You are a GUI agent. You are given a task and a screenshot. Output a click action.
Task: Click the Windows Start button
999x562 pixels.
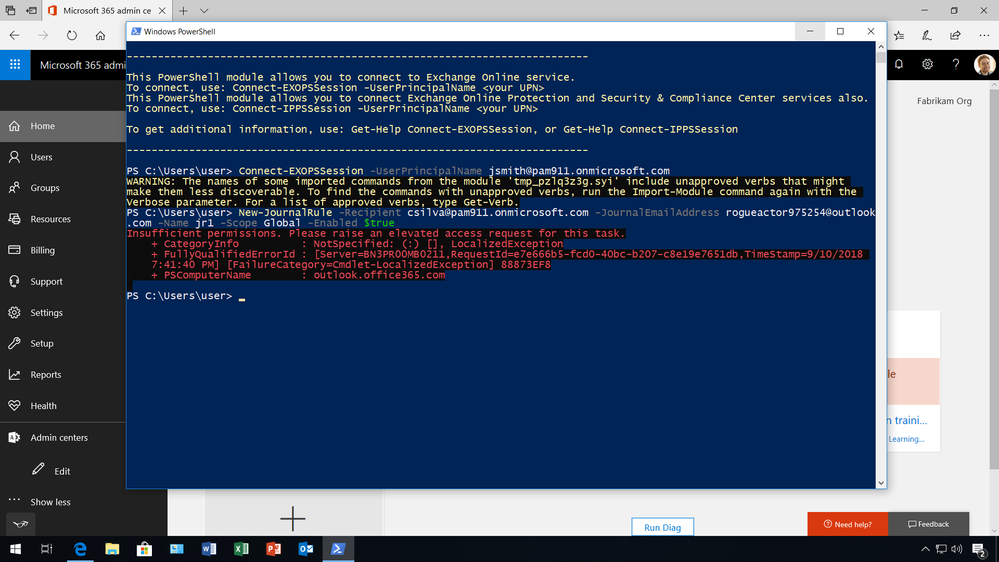pos(15,549)
